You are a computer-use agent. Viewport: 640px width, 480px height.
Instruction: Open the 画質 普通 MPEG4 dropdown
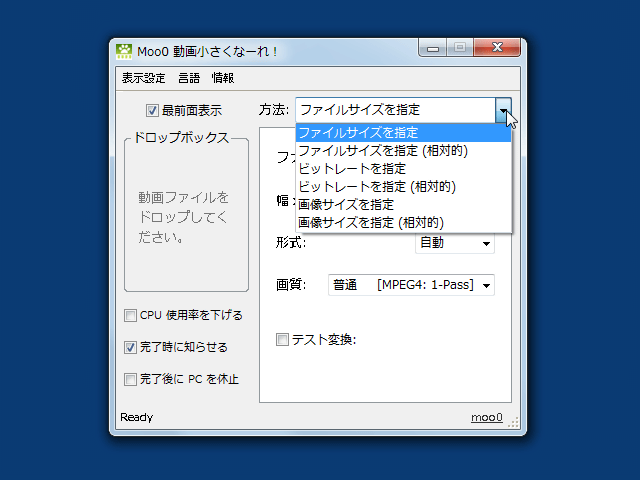[x=411, y=285]
